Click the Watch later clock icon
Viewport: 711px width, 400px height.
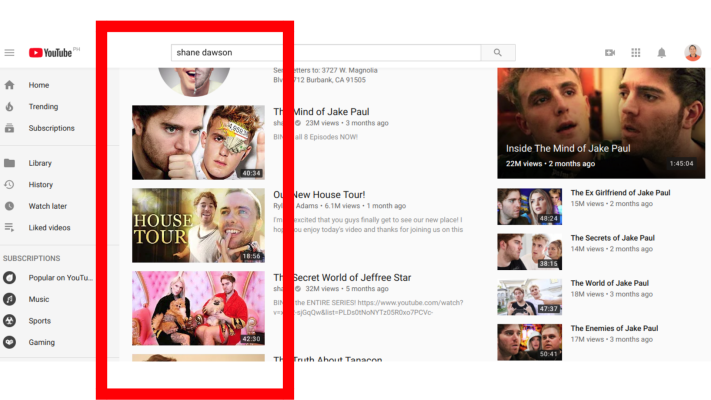(9, 206)
